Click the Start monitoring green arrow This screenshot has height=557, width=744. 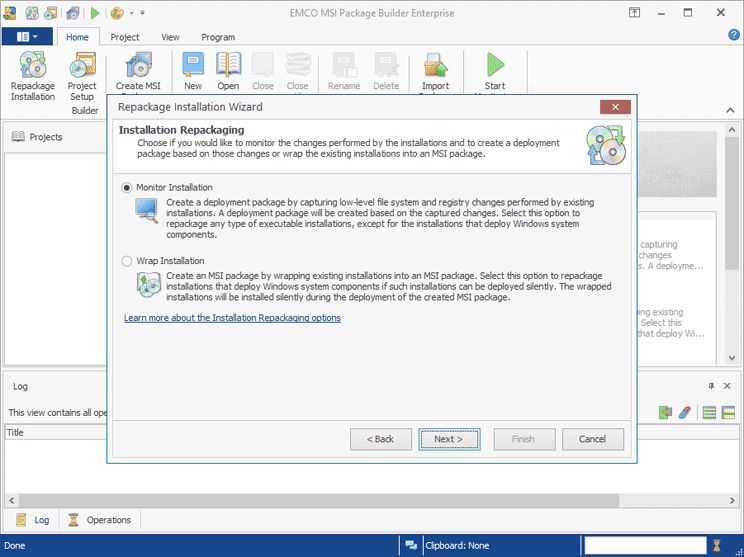tap(494, 65)
